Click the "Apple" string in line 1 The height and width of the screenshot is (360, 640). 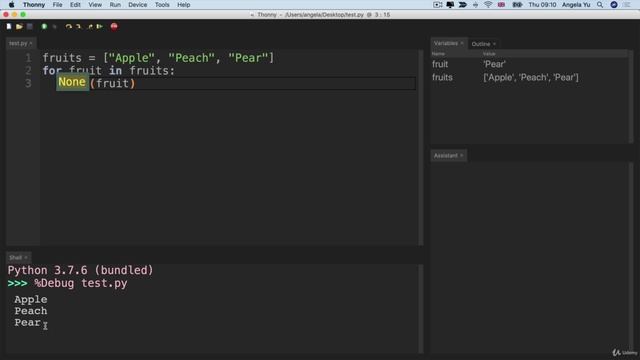click(131, 58)
